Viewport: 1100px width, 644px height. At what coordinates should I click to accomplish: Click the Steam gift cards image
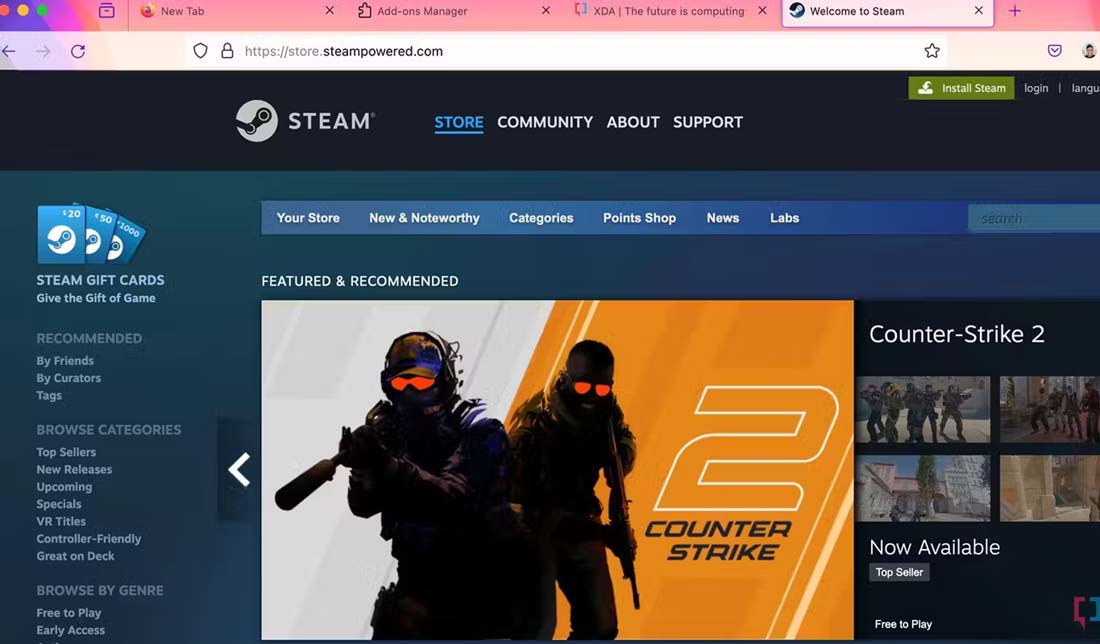[91, 235]
